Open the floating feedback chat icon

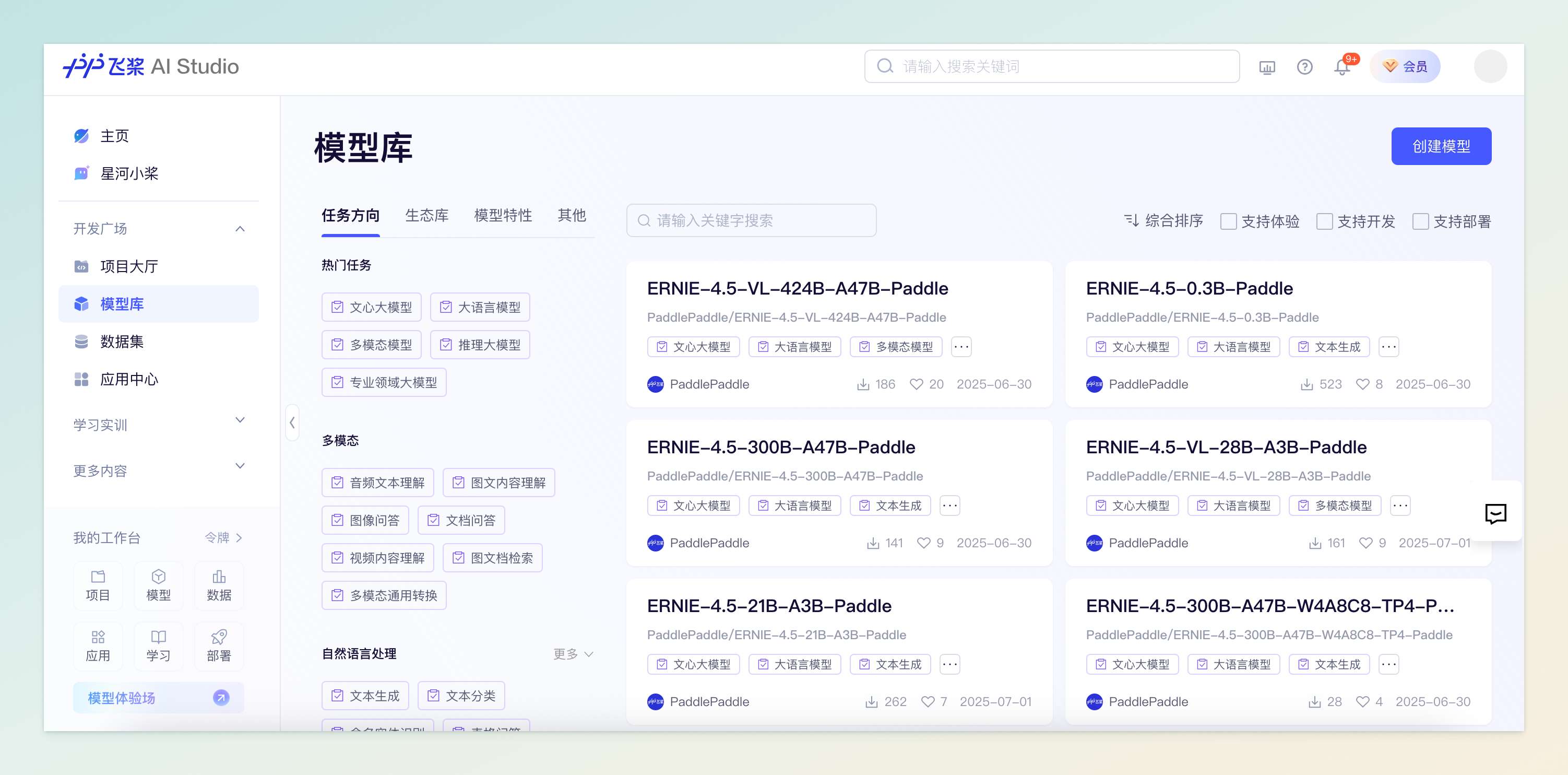click(1495, 513)
